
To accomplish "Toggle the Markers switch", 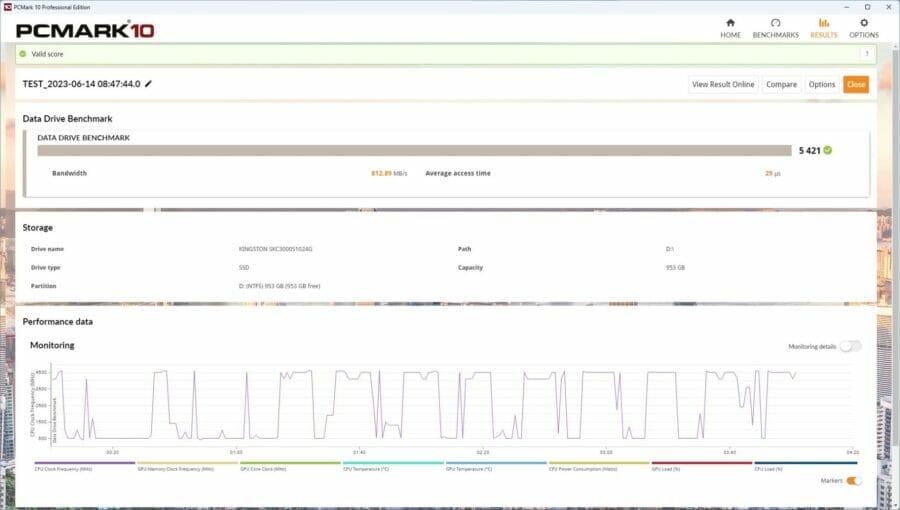I will coord(854,481).
